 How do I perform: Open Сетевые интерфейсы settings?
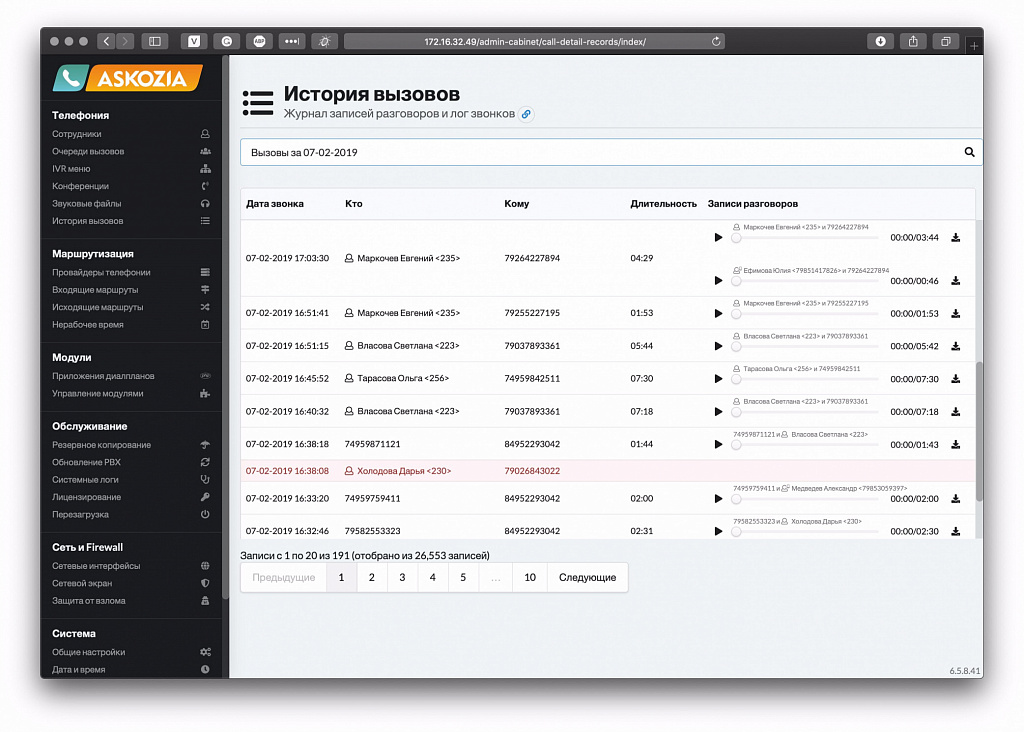96,566
